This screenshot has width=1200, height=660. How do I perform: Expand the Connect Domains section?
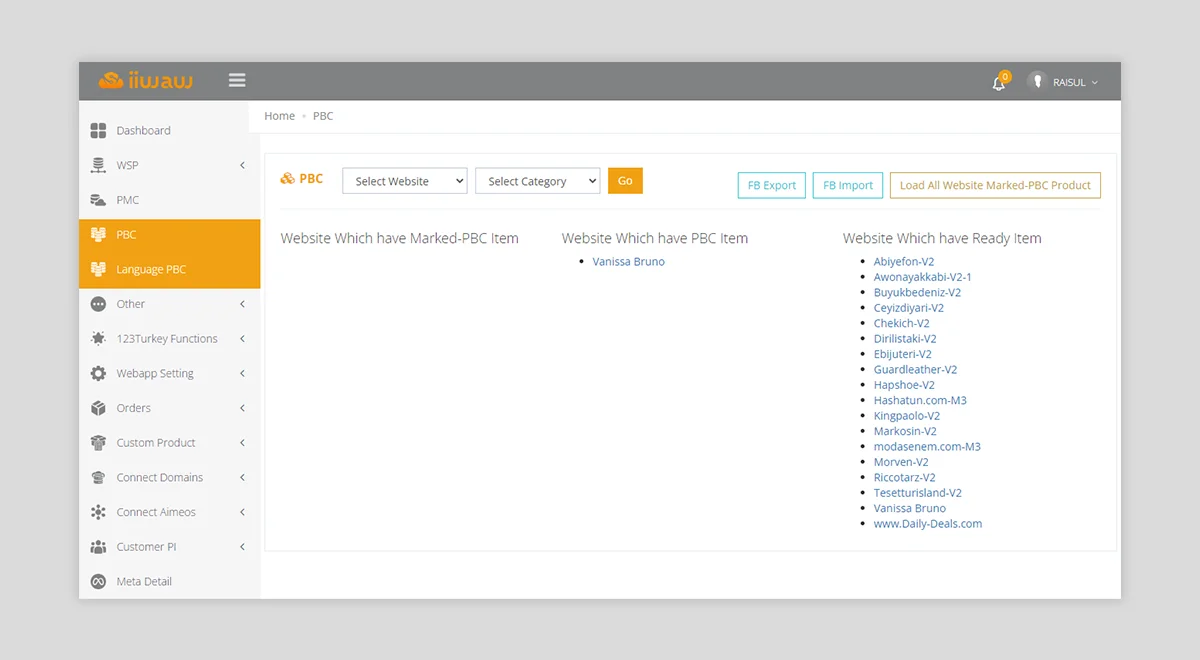[x=97, y=477]
